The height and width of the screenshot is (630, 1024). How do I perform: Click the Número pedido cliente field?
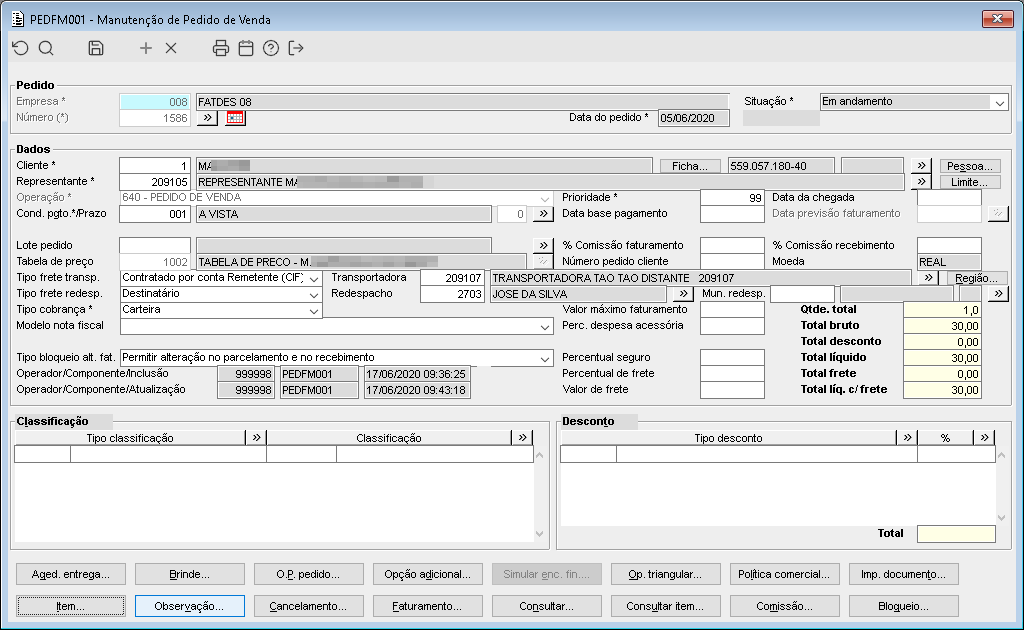(732, 262)
